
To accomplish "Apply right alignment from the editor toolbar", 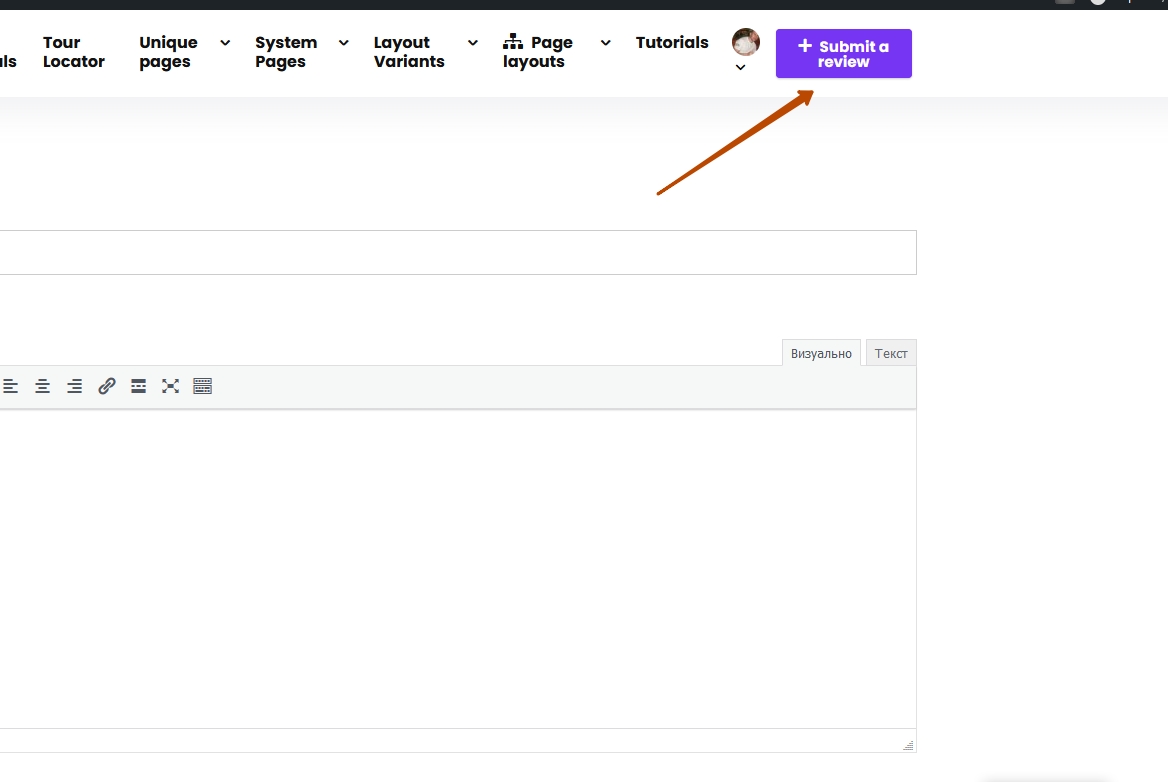I will click(74, 386).
